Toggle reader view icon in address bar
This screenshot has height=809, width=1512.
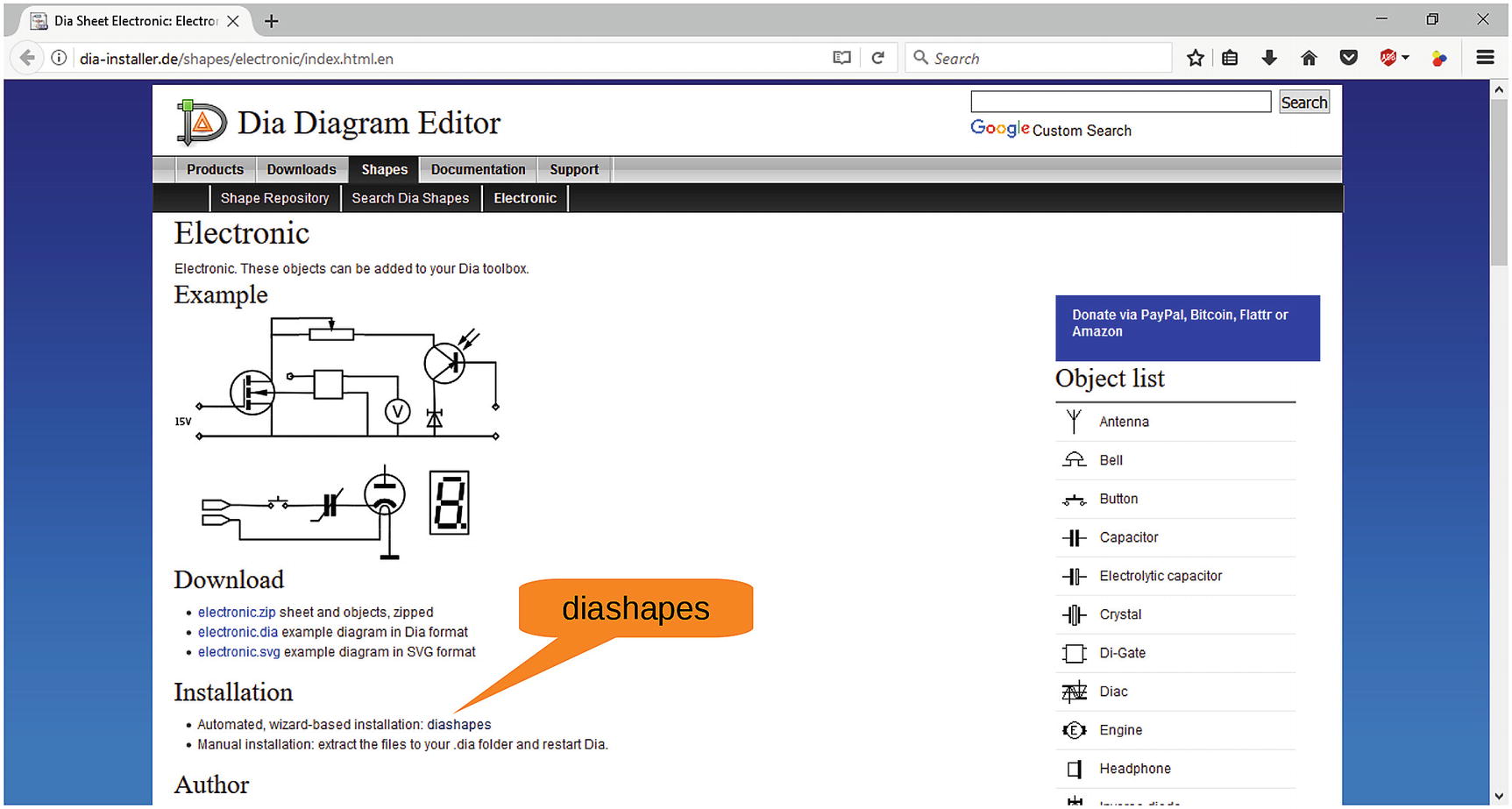841,58
